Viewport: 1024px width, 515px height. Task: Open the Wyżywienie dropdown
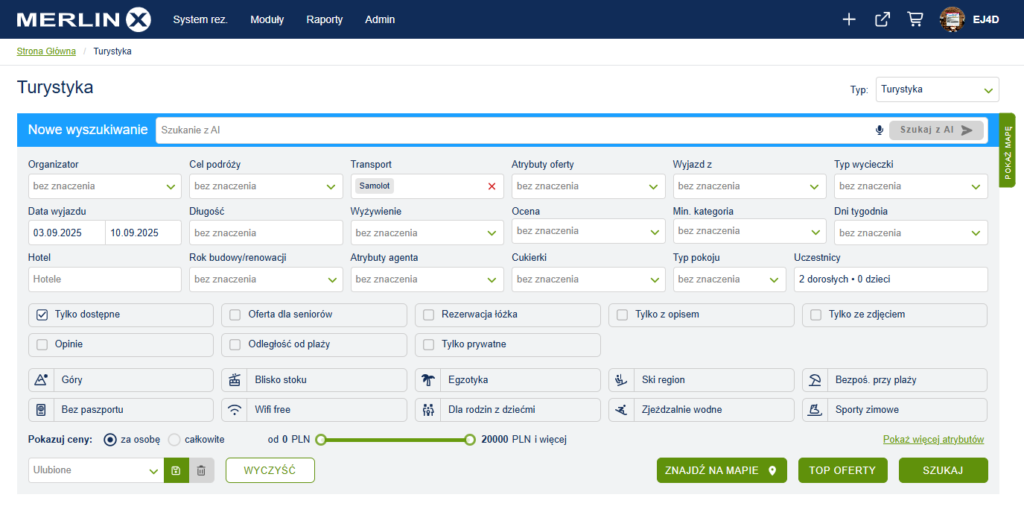coord(426,232)
